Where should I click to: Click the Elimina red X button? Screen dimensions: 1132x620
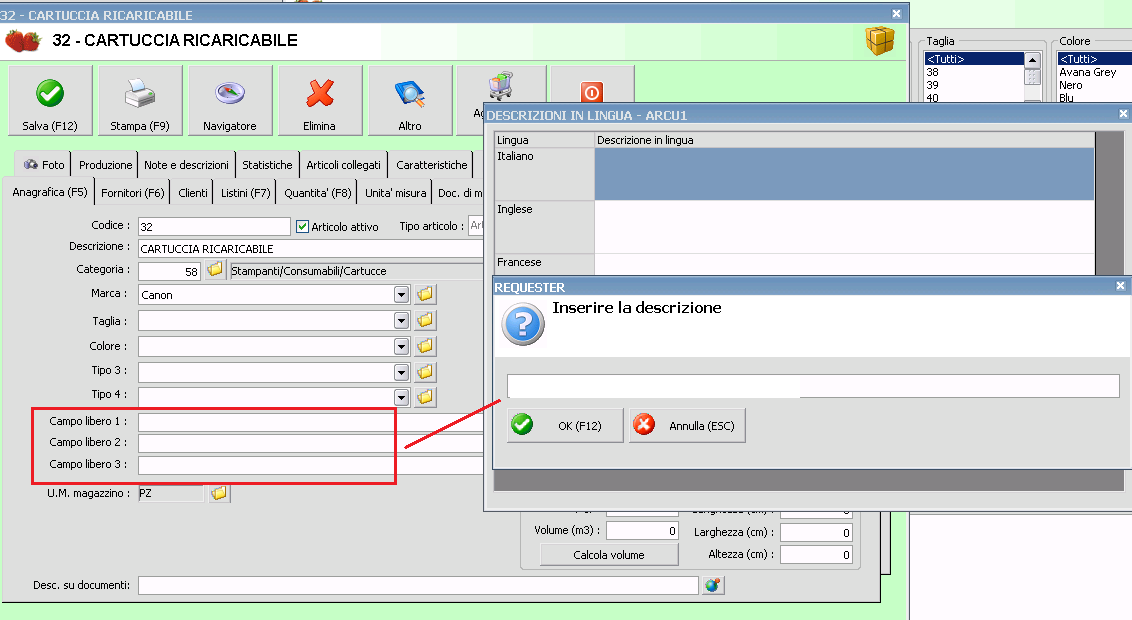tap(319, 100)
